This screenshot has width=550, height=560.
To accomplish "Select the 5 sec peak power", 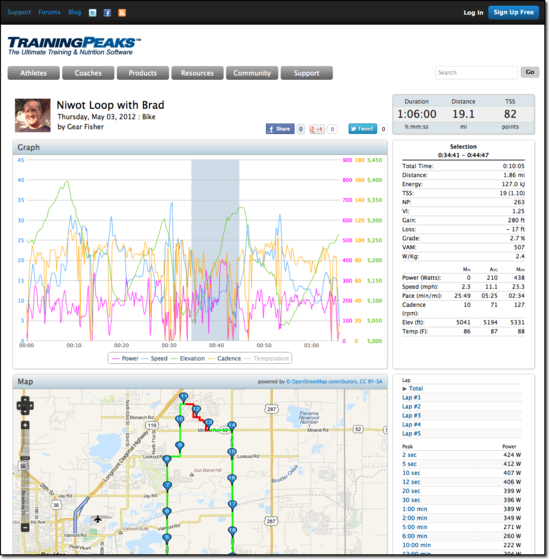I will (409, 464).
